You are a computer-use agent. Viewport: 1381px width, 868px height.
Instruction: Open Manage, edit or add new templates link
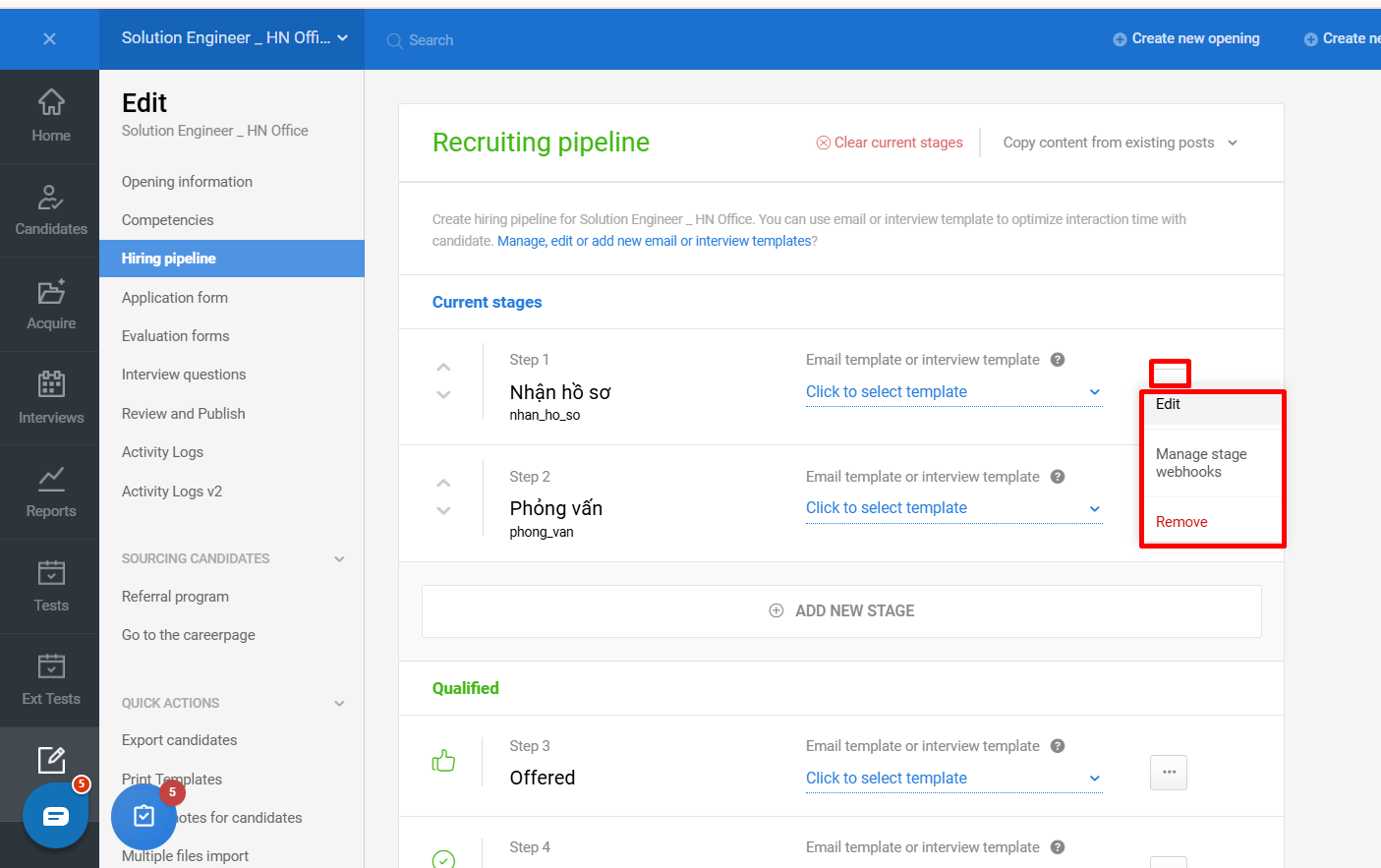click(x=655, y=241)
